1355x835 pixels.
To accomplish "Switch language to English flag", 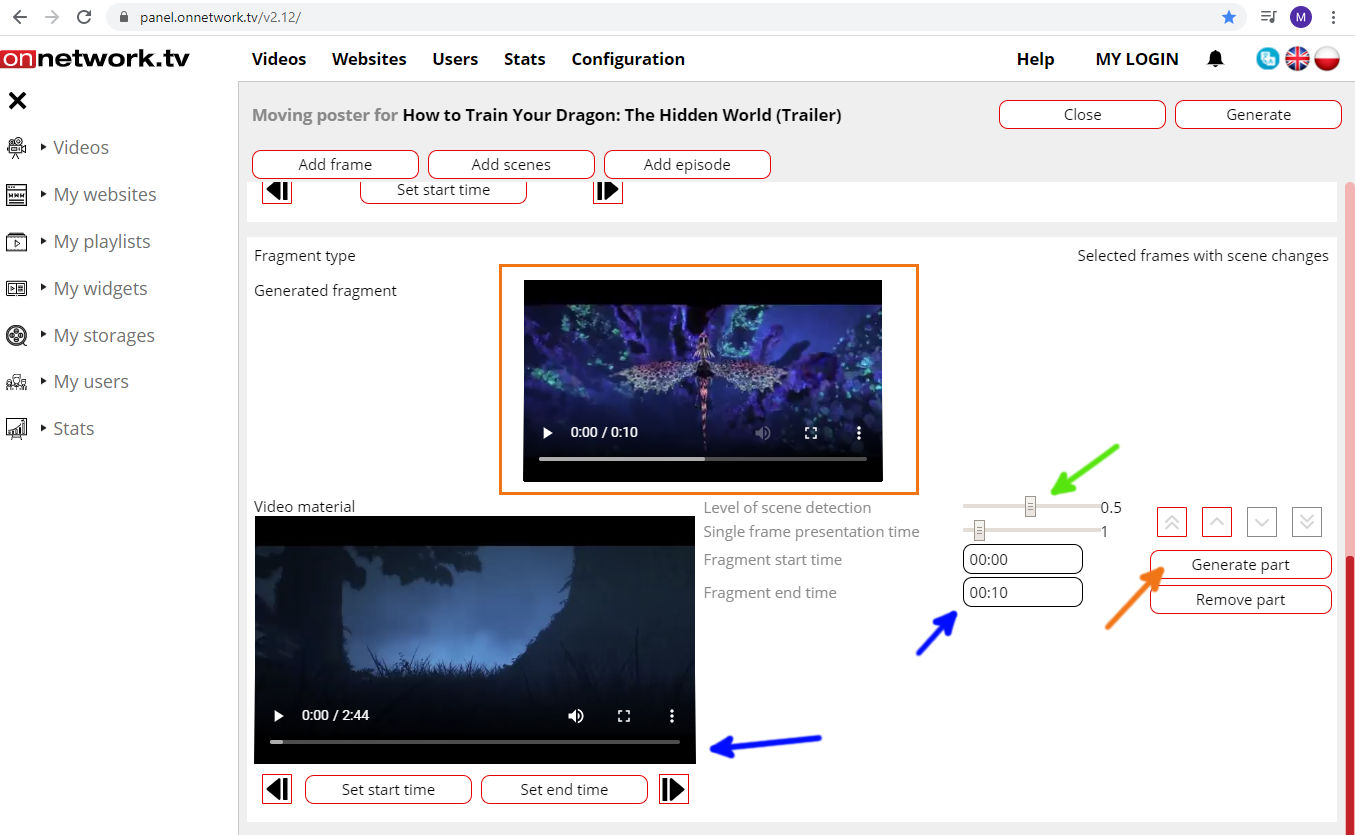I will pyautogui.click(x=1297, y=59).
